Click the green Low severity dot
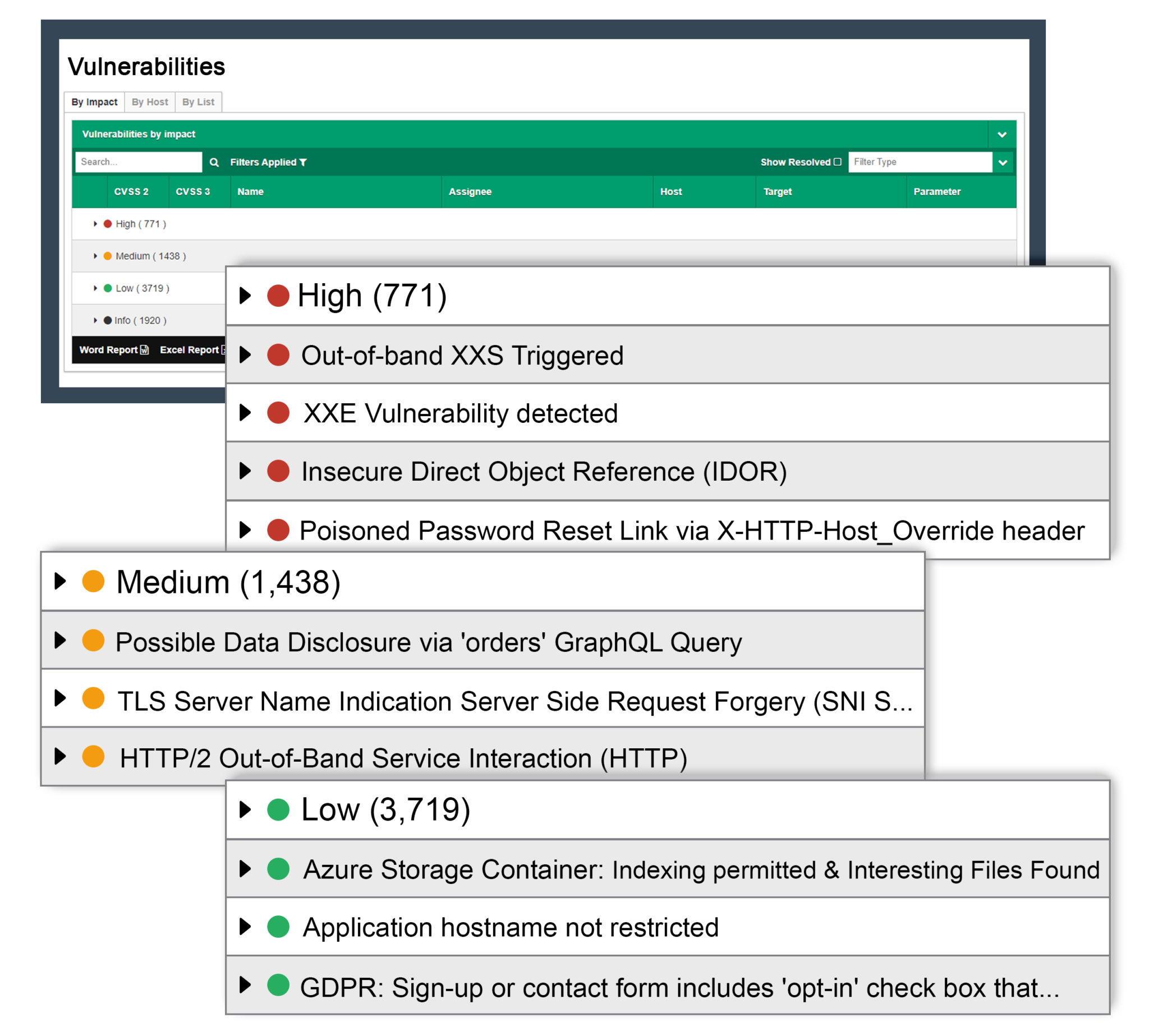Screen dimensions: 1149x1036 (x=107, y=288)
